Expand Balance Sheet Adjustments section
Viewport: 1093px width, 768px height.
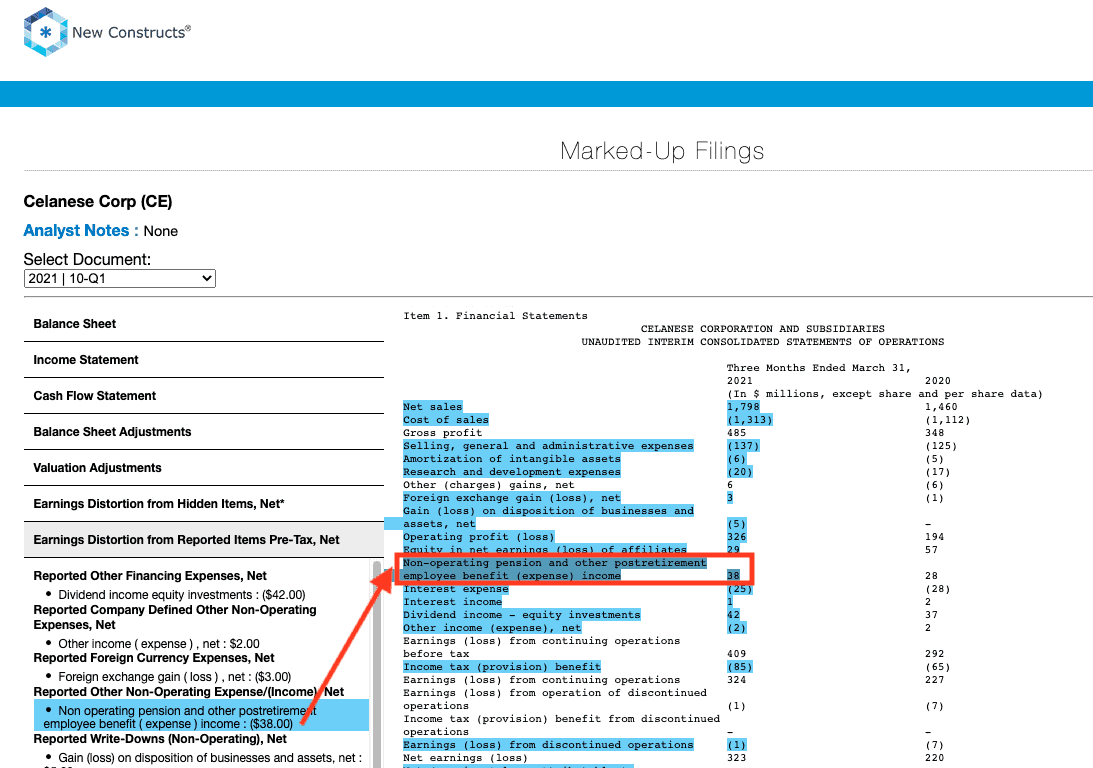click(x=204, y=432)
